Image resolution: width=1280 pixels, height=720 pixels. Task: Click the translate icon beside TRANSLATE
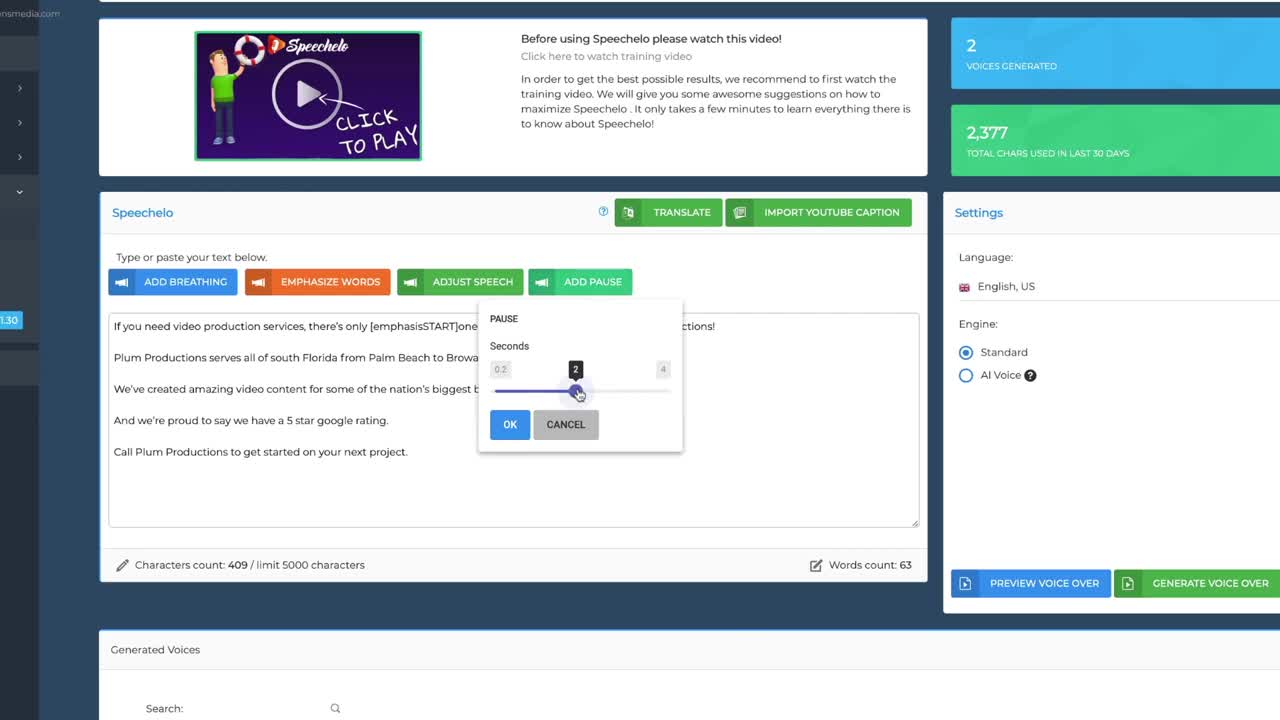628,212
